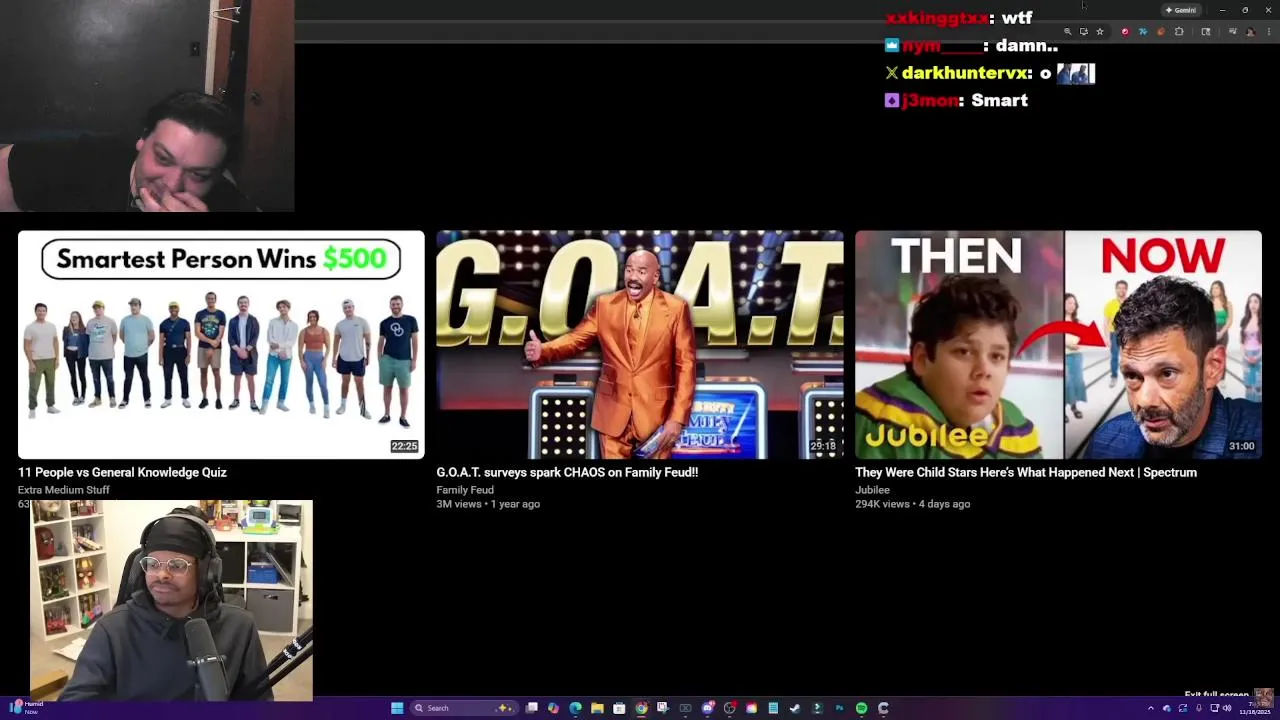Click the title '11 People vs General Knowledge Quiz'
Image resolution: width=1280 pixels, height=720 pixels.
(122, 472)
